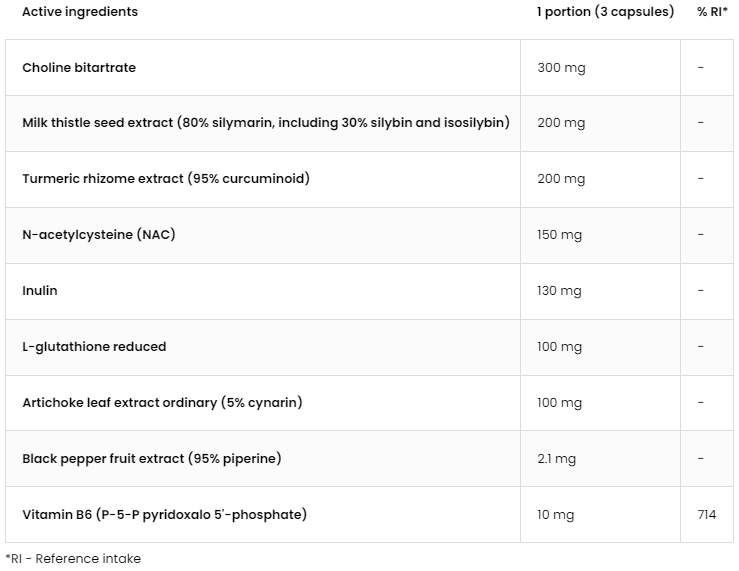Select N-acetylcysteine (NAC) cell

[263, 235]
